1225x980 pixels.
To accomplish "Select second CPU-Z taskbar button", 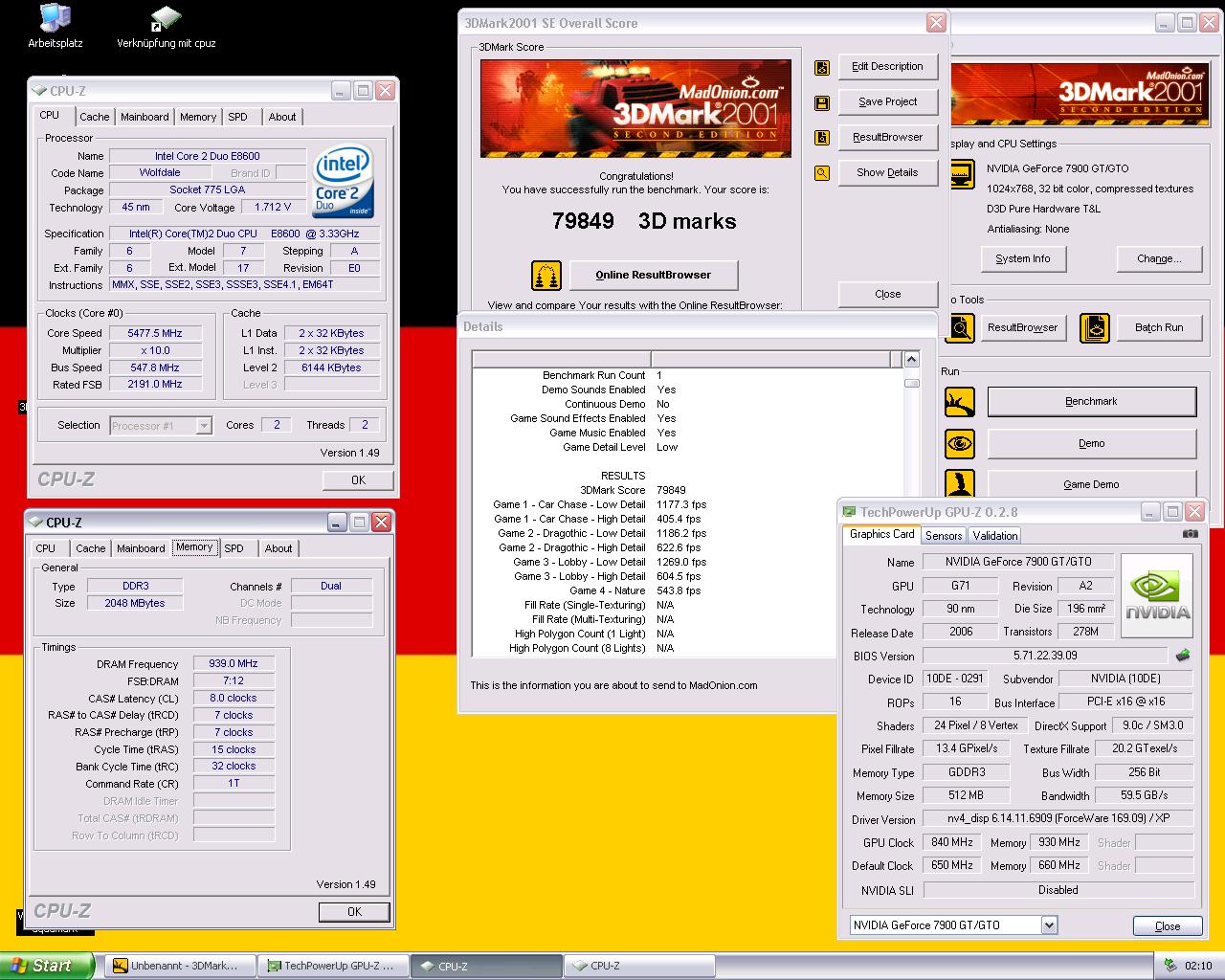I will [638, 966].
